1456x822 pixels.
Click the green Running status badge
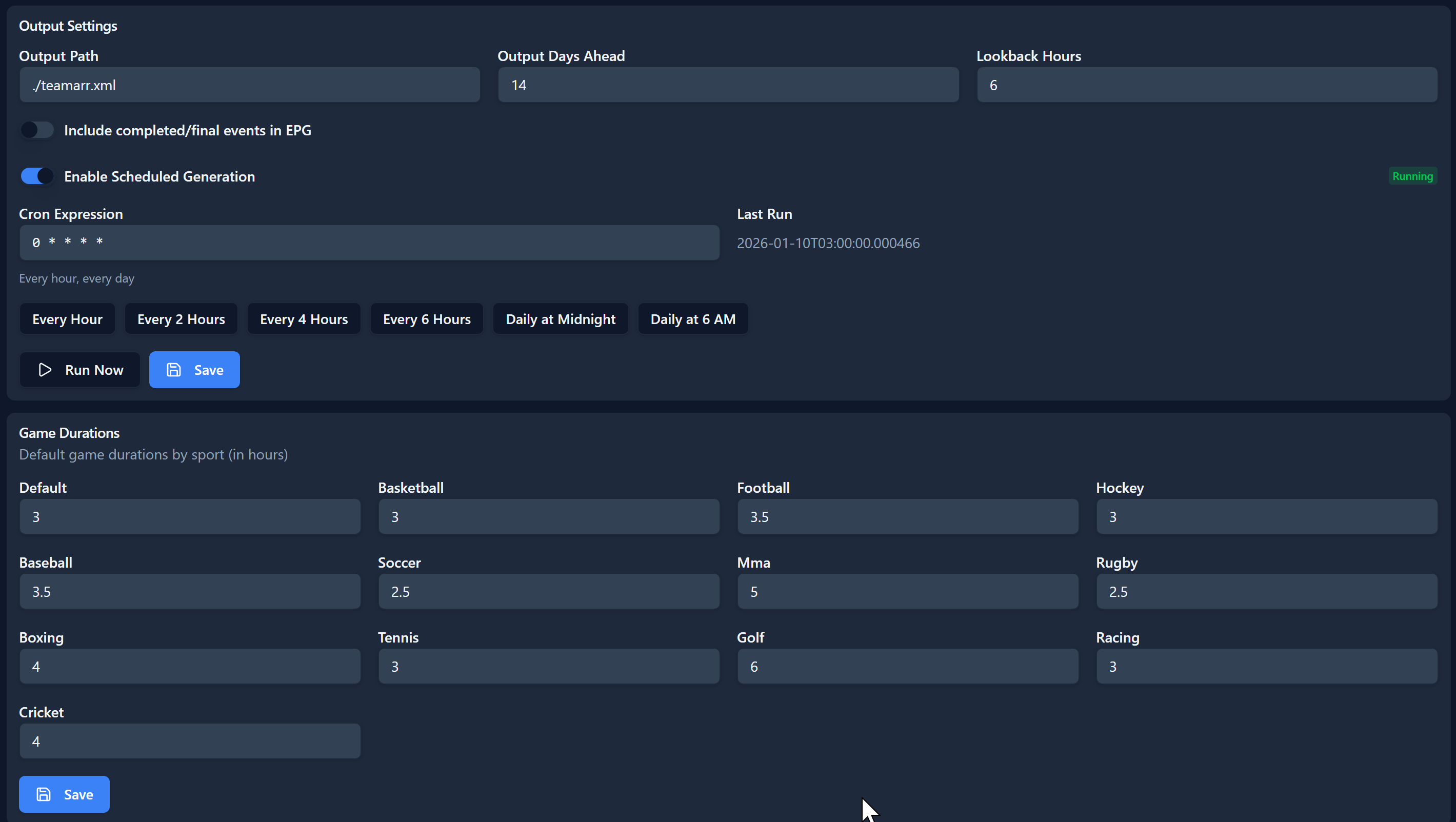pos(1412,176)
